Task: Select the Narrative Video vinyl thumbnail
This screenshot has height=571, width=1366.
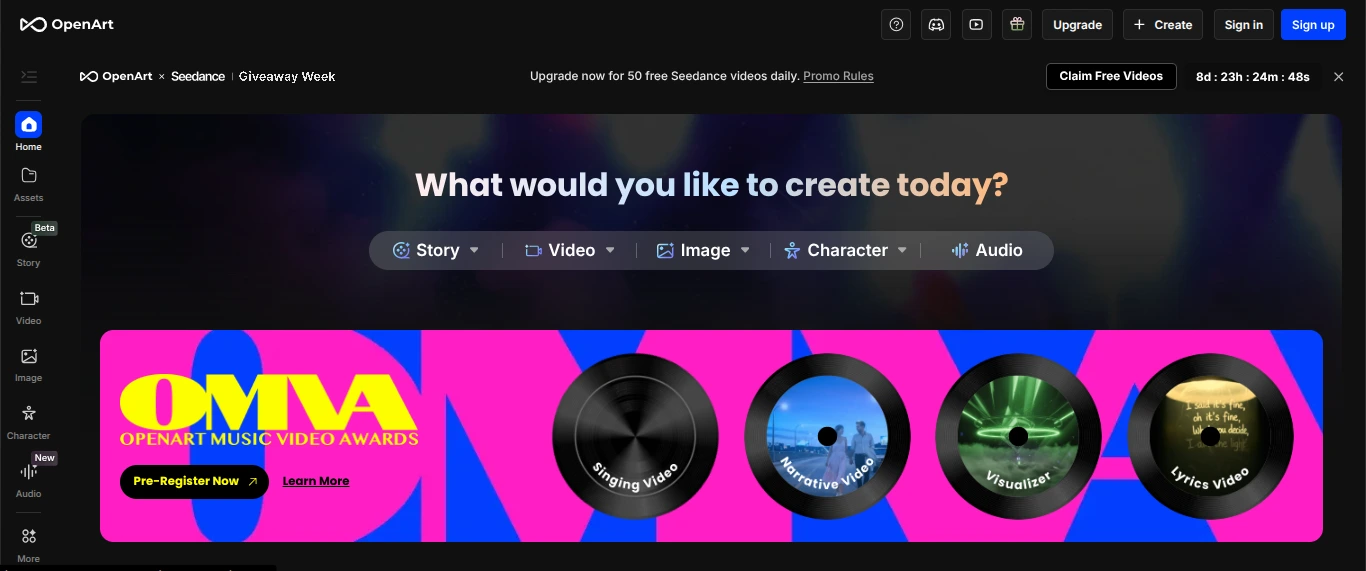Action: [x=826, y=436]
